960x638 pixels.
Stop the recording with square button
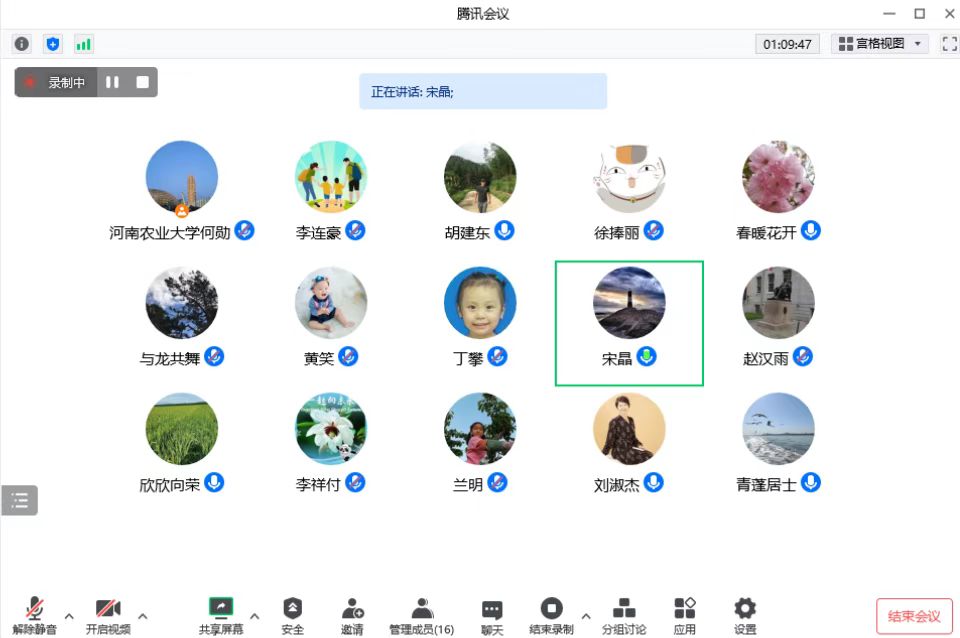tap(142, 82)
